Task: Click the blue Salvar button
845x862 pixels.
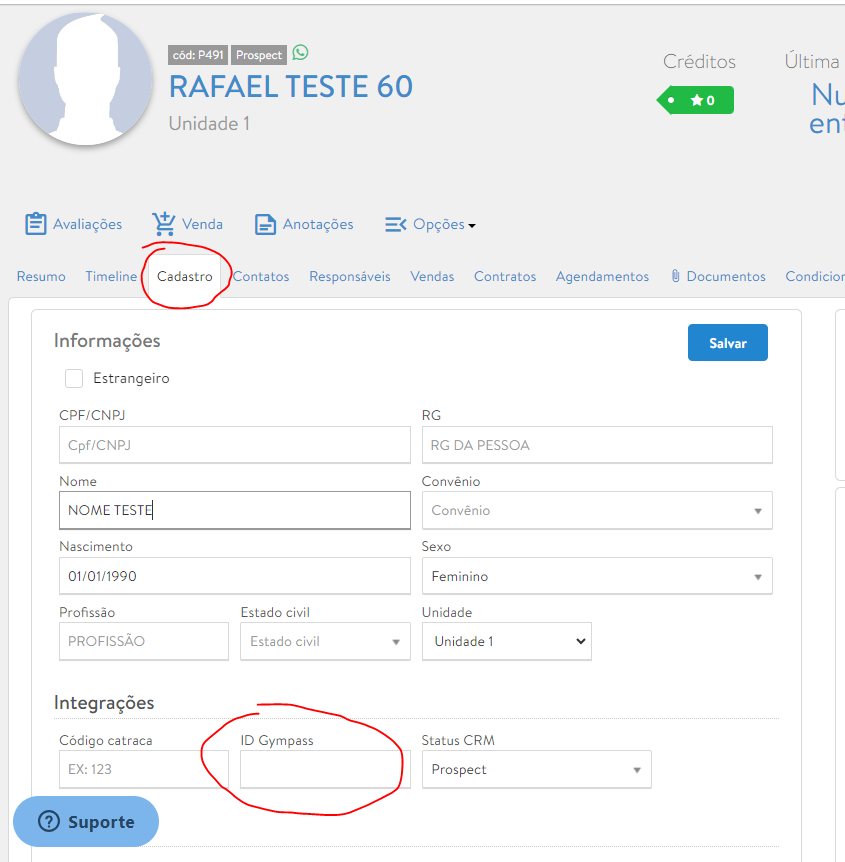Action: click(x=727, y=343)
